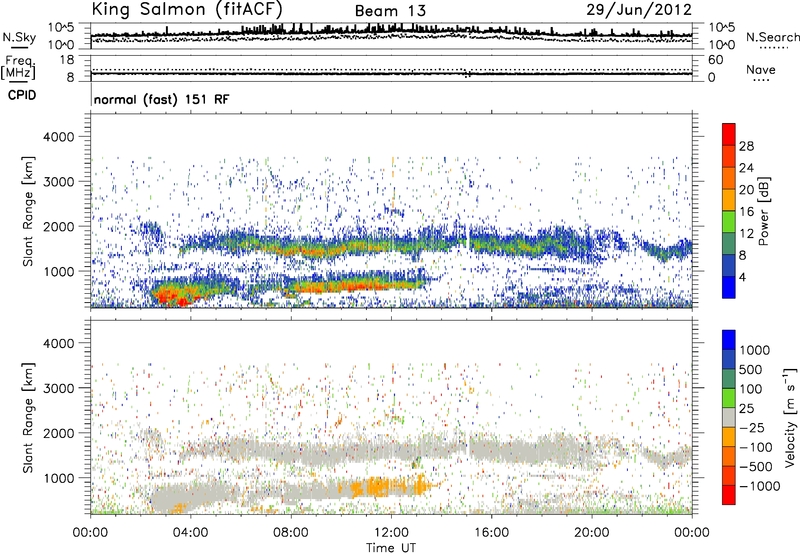Click the 'Power [dB]' colorbar label
The image size is (800, 554).
tap(763, 211)
